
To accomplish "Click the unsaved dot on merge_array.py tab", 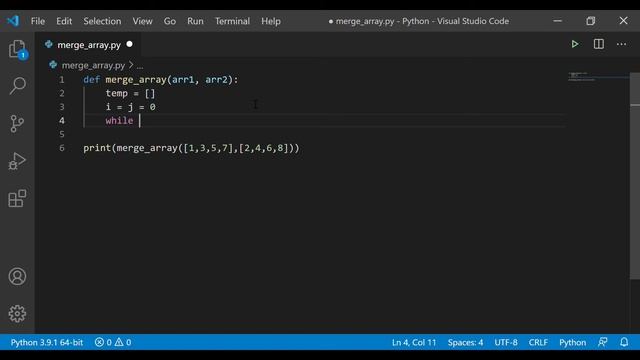I will 129,44.
